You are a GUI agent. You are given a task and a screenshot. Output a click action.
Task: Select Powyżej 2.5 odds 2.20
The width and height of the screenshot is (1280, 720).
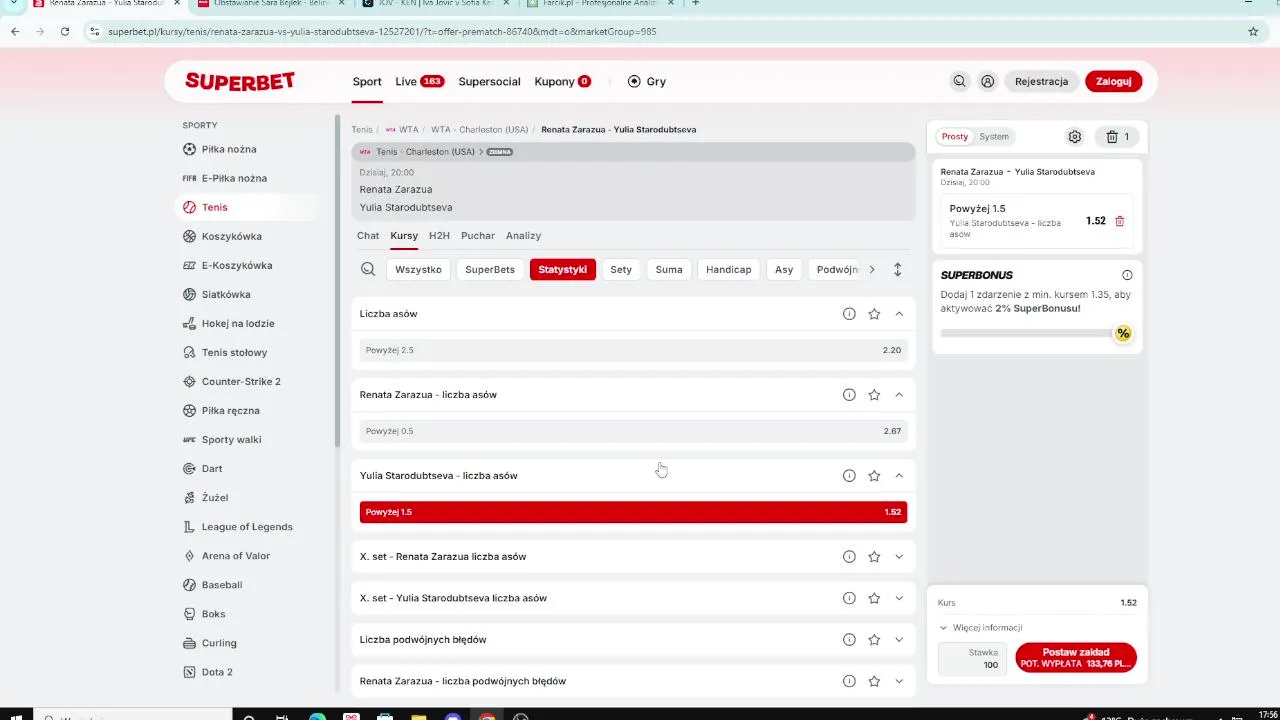point(633,350)
